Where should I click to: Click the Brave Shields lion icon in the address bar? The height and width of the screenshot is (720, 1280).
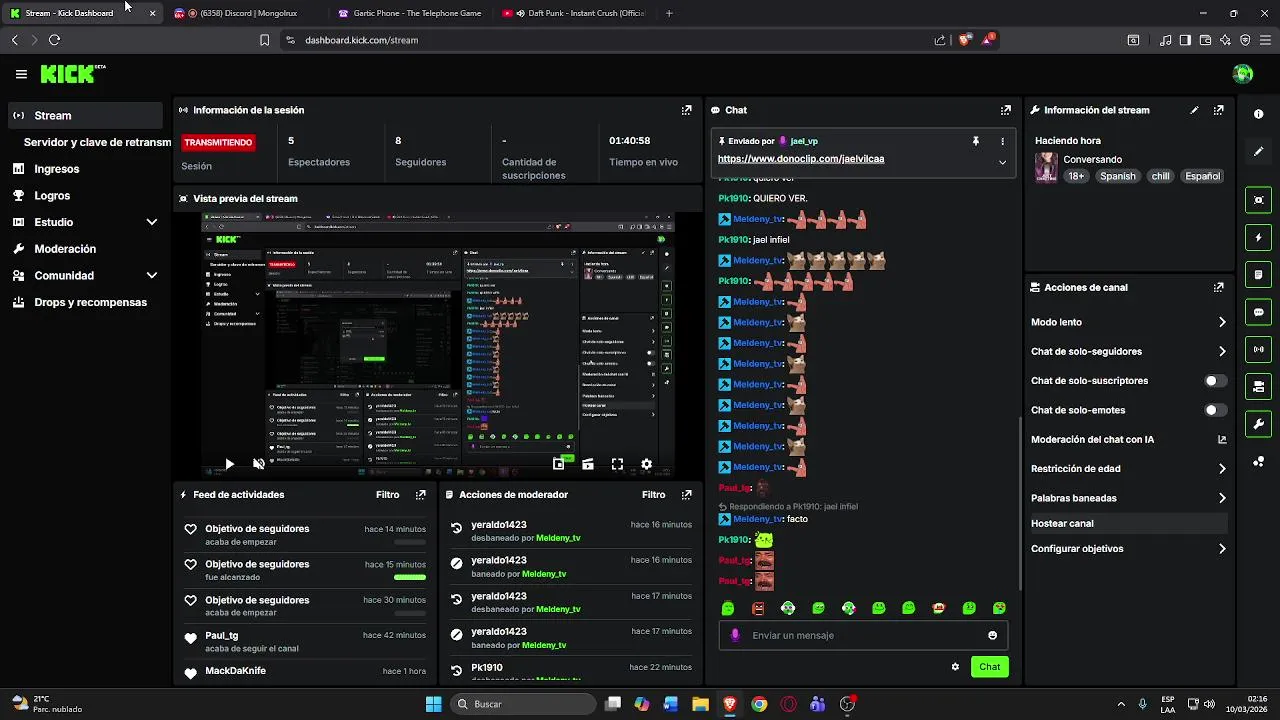[x=964, y=40]
